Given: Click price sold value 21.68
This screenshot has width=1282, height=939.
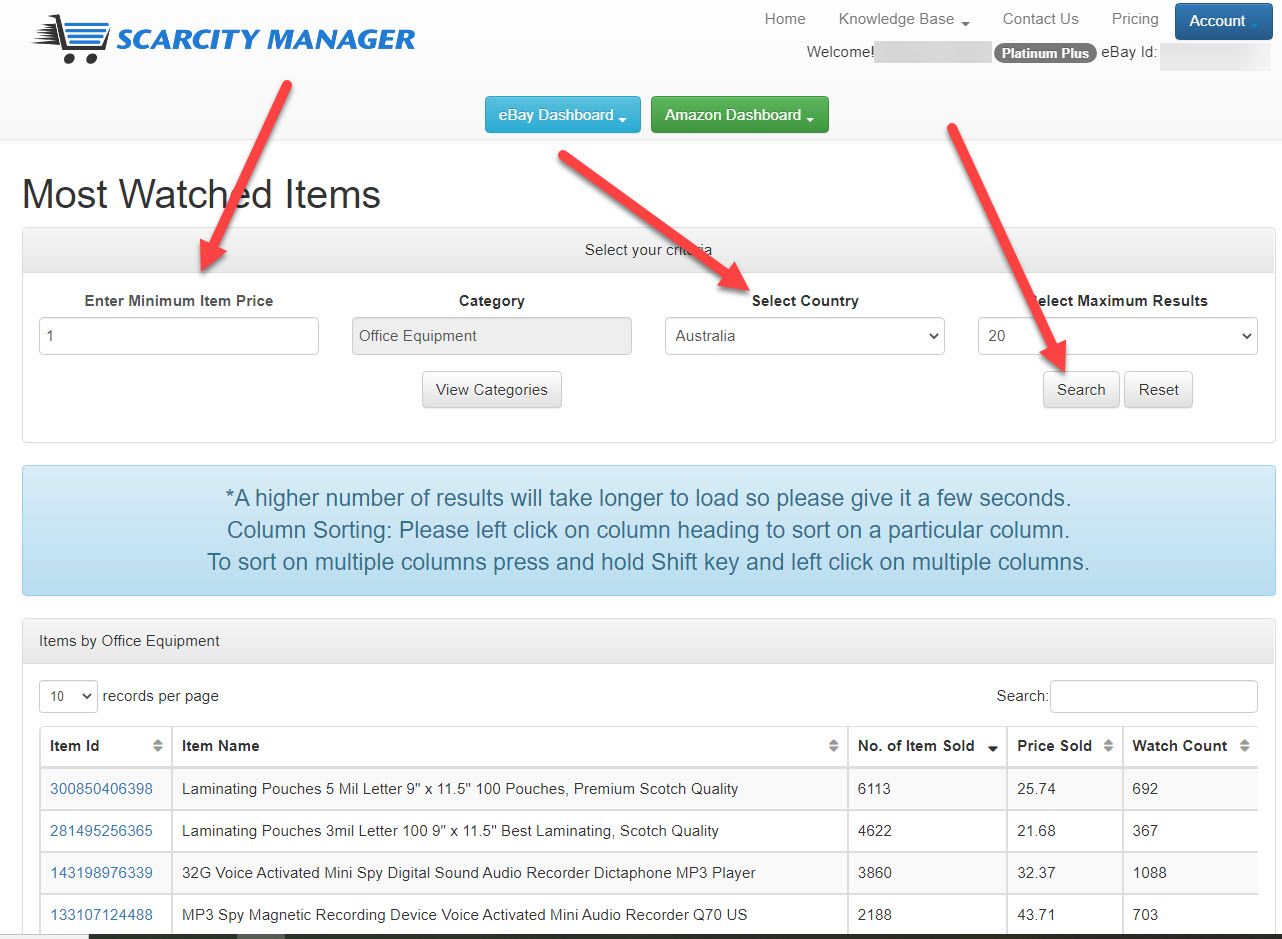Looking at the screenshot, I should (1036, 831).
